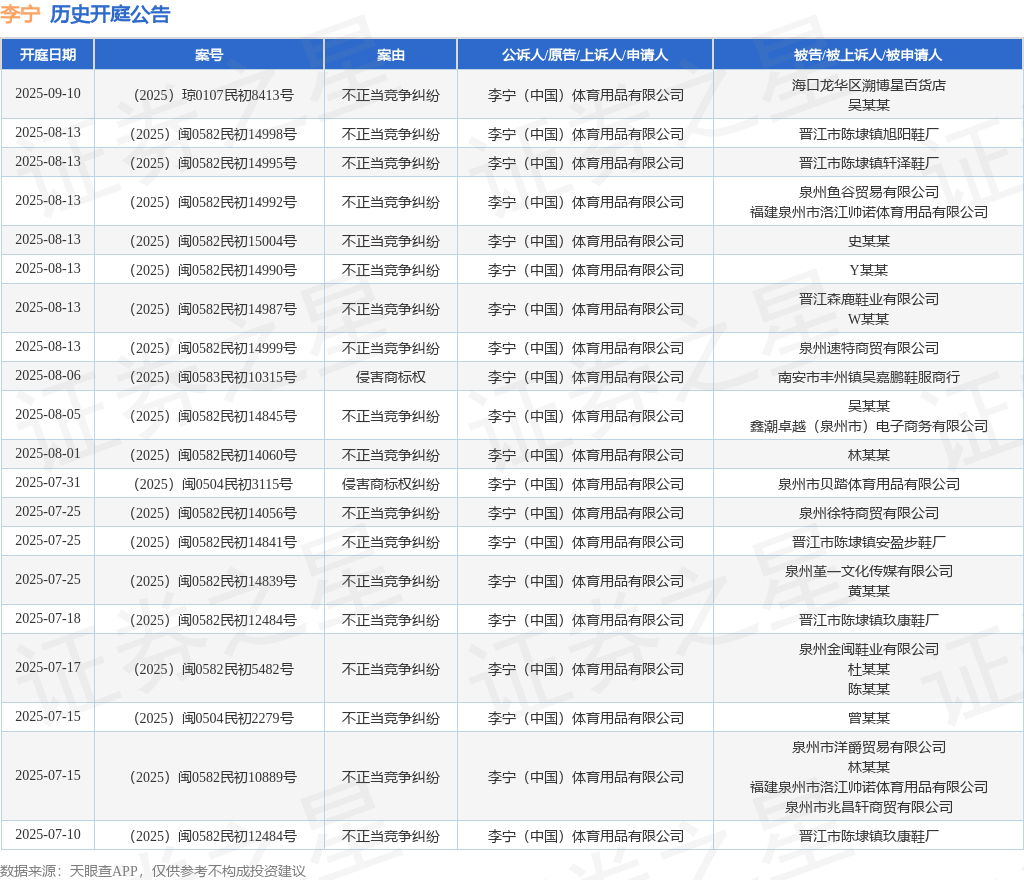The height and width of the screenshot is (880, 1024).
Task: Select case number (2025)琼0107民初8413号
Action: click(x=213, y=95)
